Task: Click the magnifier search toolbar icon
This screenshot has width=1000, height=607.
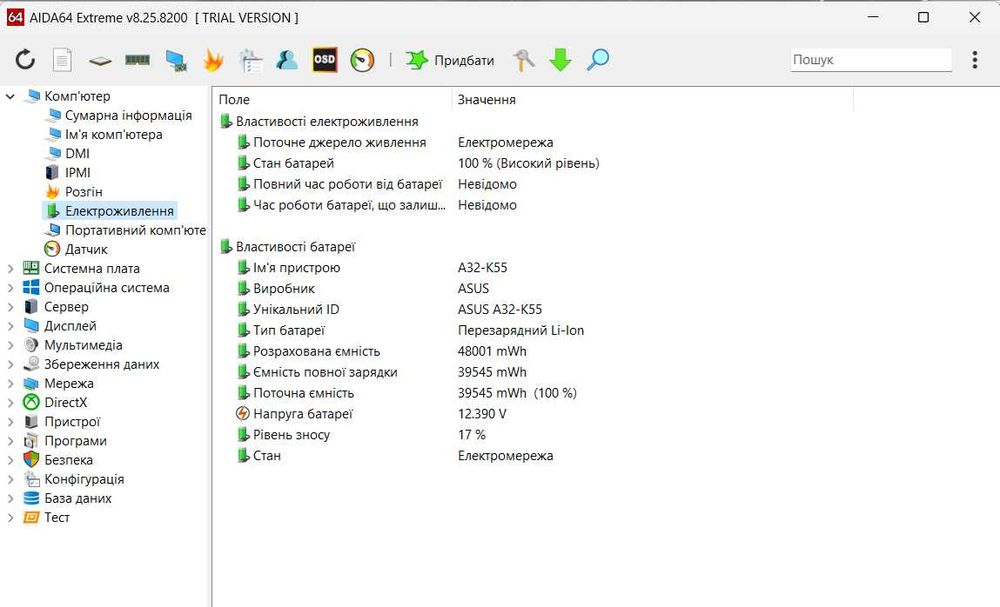Action: (x=598, y=60)
